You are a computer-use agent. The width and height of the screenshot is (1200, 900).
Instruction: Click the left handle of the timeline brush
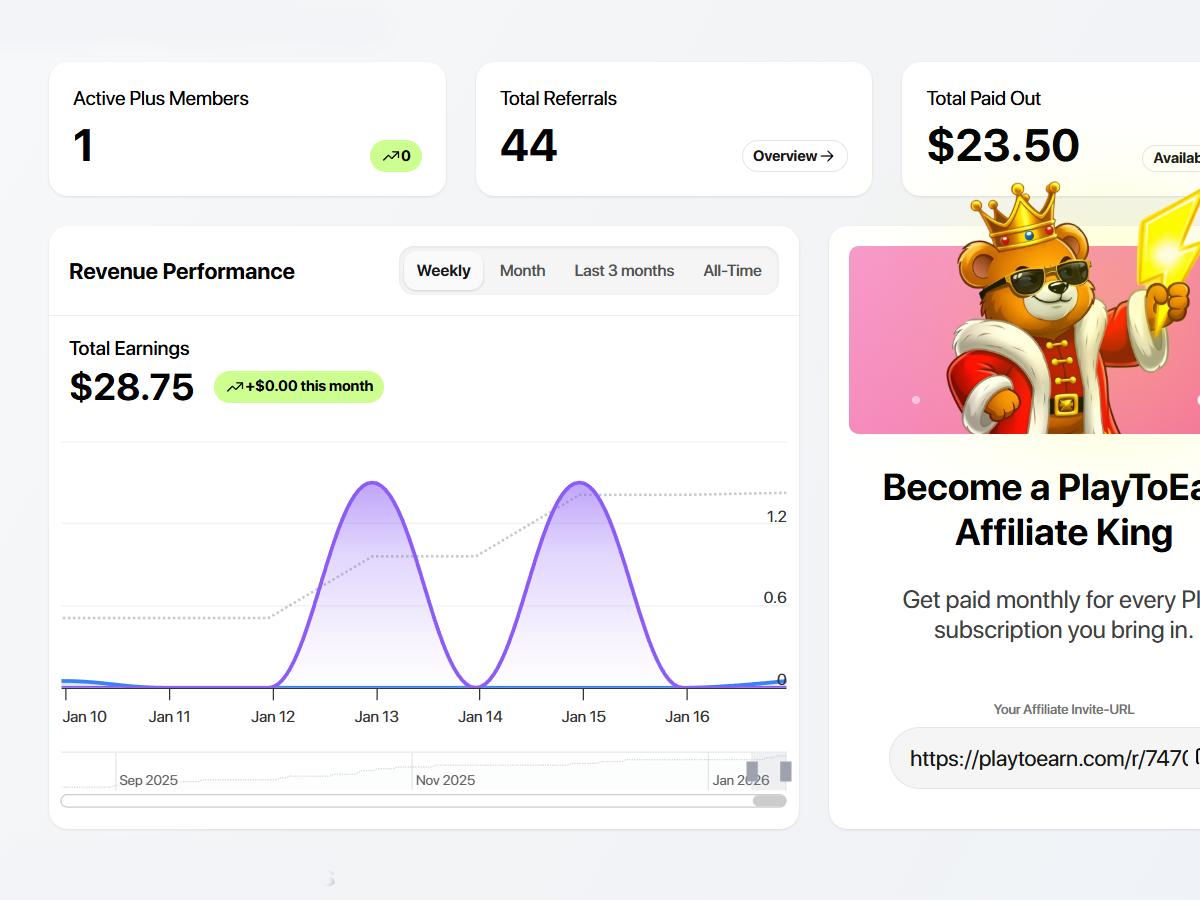(752, 770)
